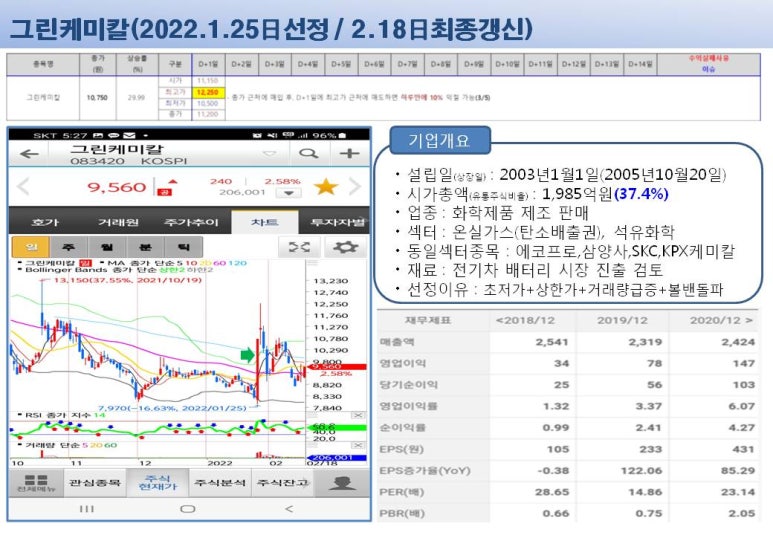Click the 시가총액 value 1,985억원

576,194
